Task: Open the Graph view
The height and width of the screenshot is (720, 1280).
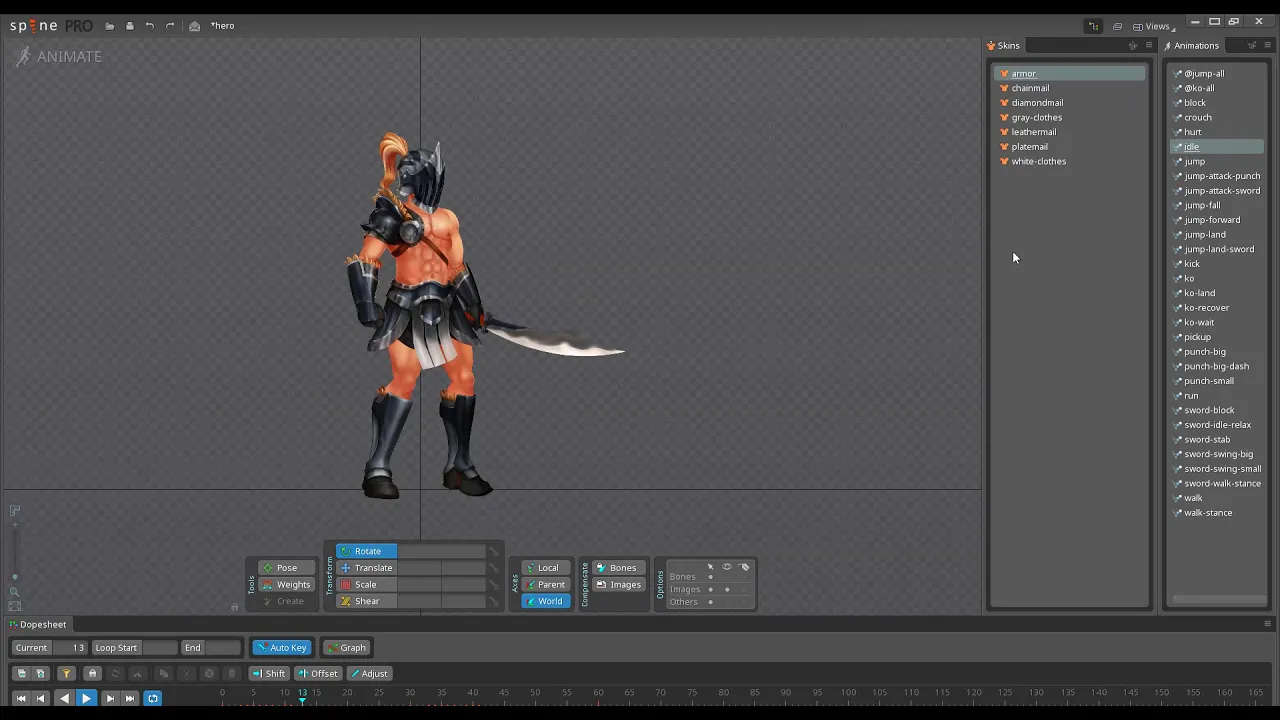Action: pos(346,648)
